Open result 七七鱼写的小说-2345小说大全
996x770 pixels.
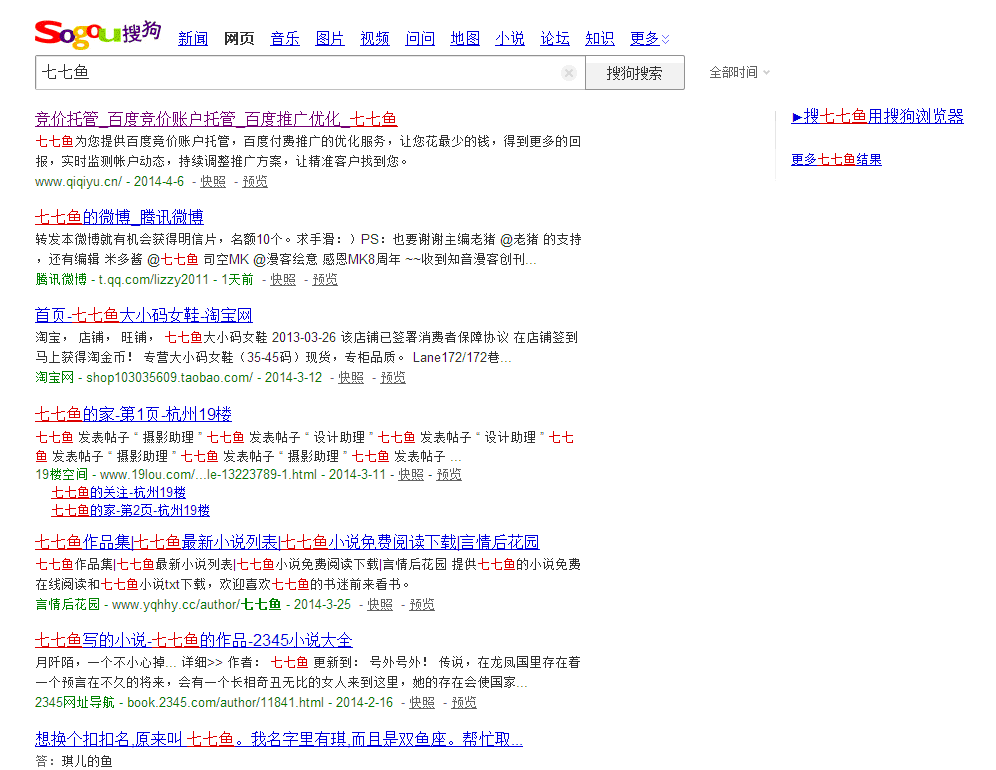[194, 640]
